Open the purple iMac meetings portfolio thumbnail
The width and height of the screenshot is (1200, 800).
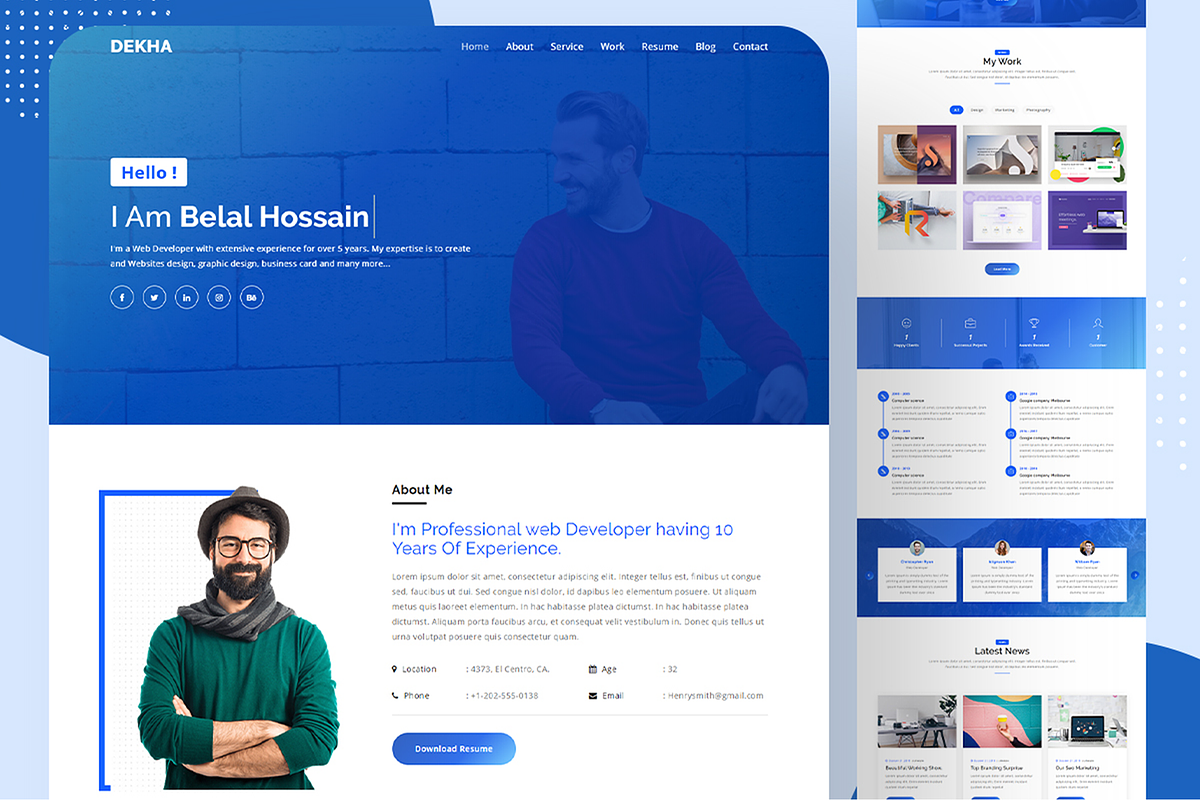(1087, 220)
